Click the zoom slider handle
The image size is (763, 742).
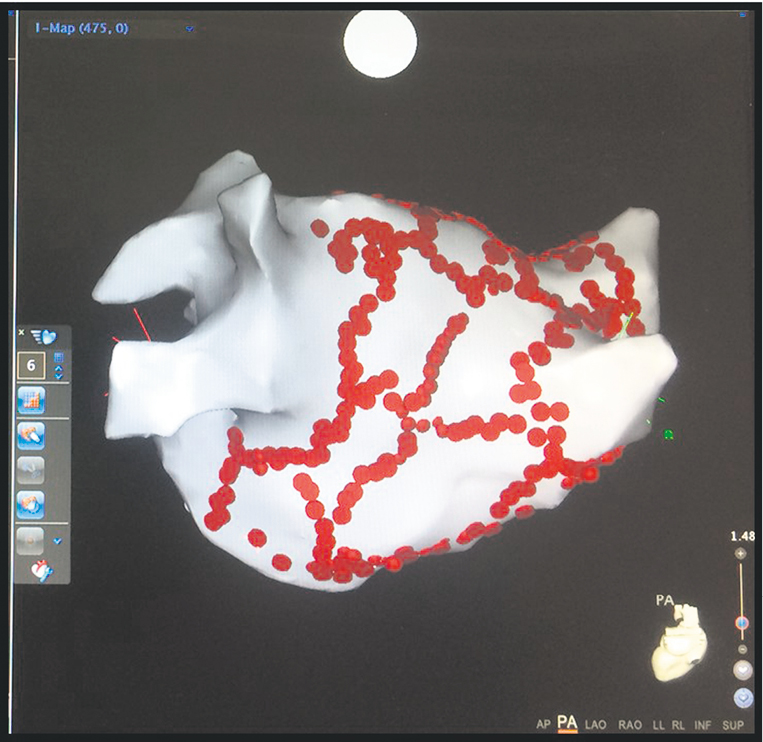click(x=741, y=623)
